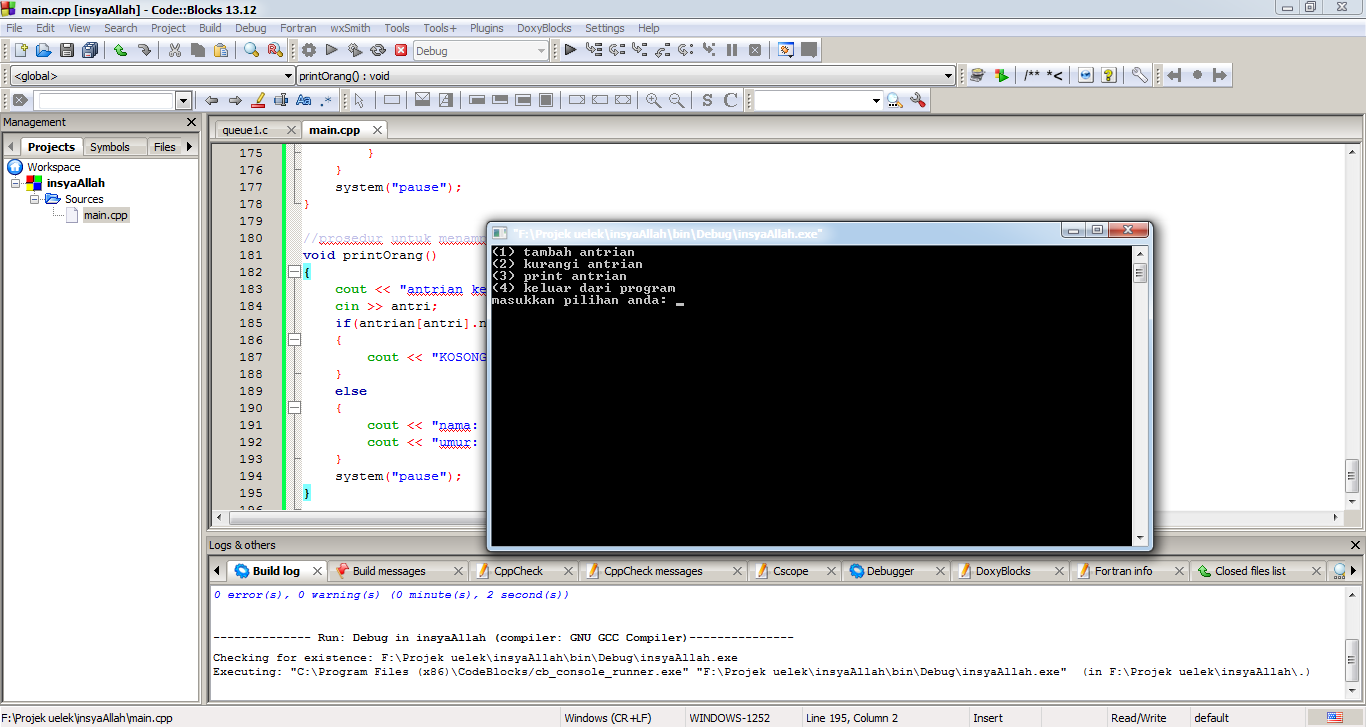Toggle regex (.*) search option
The height and width of the screenshot is (728, 1366).
pos(326,100)
